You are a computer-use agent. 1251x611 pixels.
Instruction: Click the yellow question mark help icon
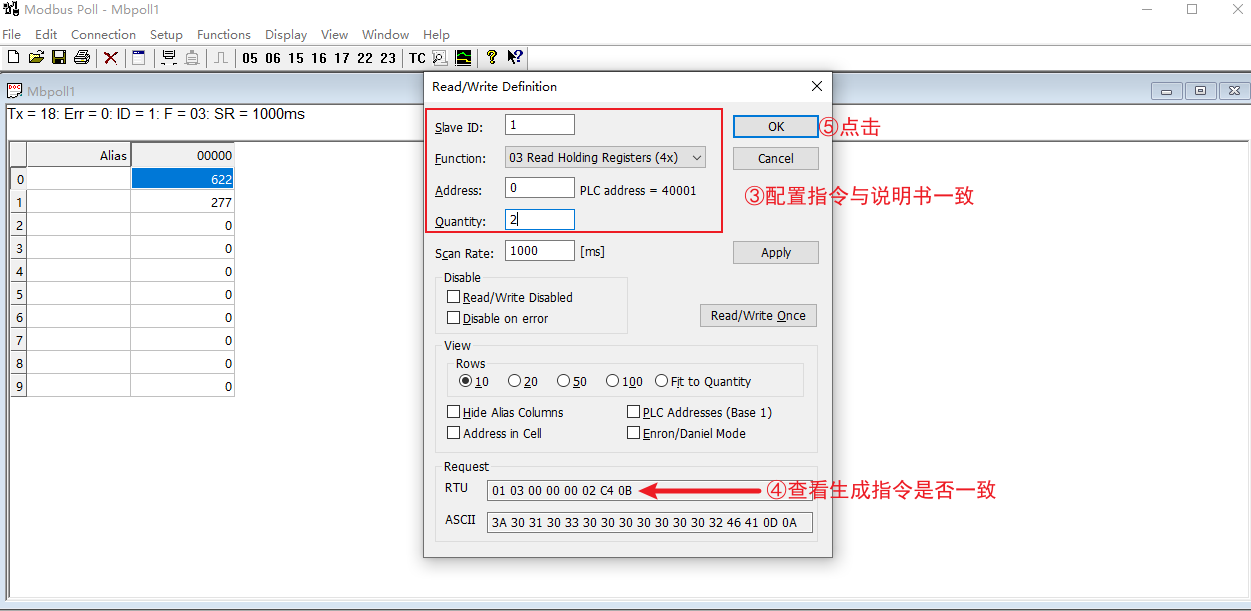[491, 58]
